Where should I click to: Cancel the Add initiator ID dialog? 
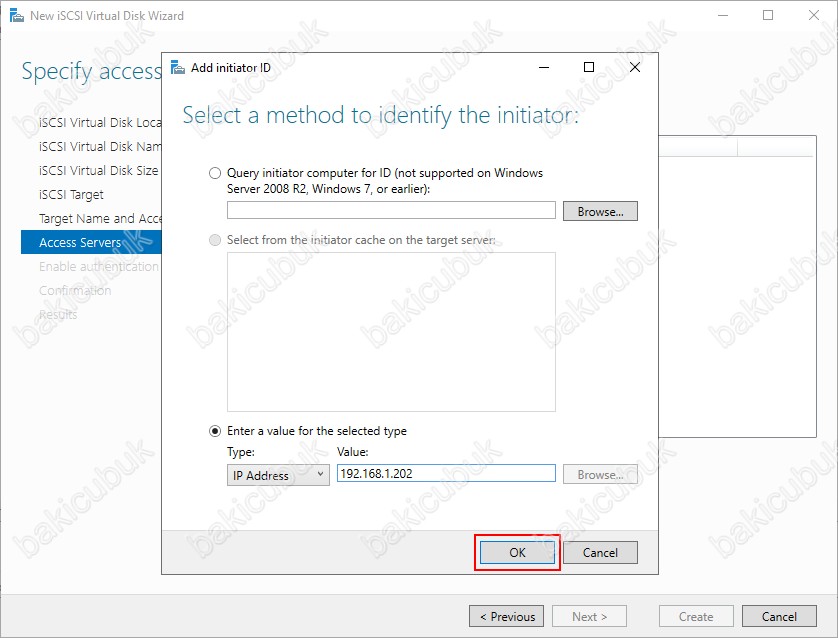(600, 552)
